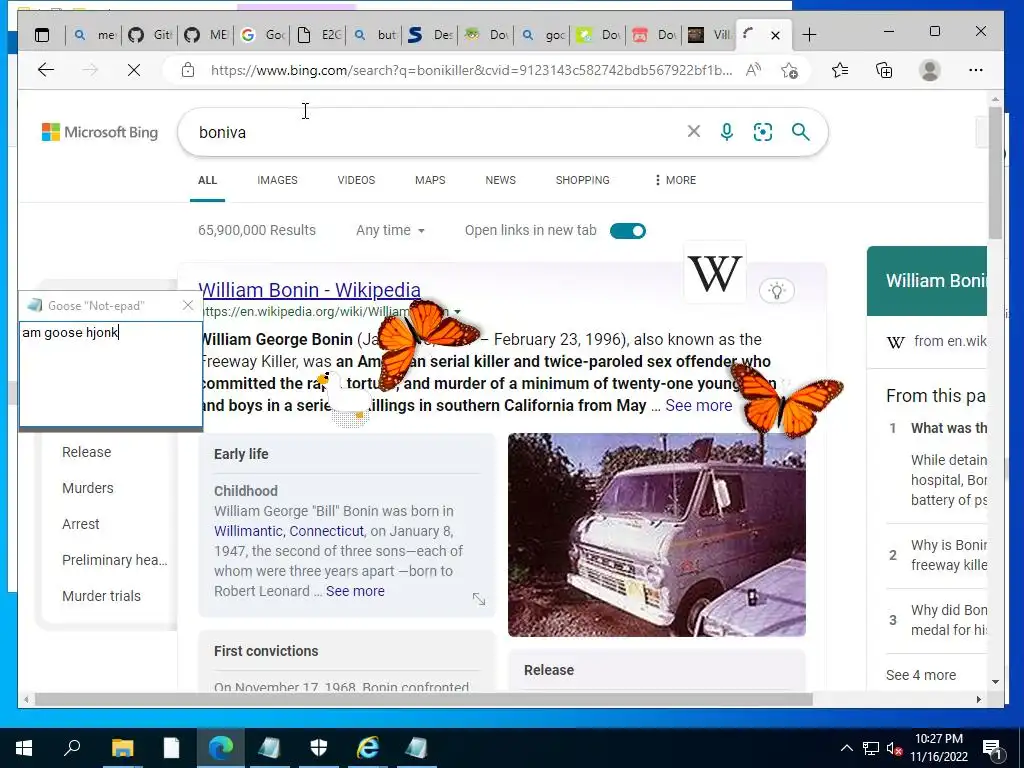Jump to the Murders section
This screenshot has width=1024, height=768.
coord(88,488)
